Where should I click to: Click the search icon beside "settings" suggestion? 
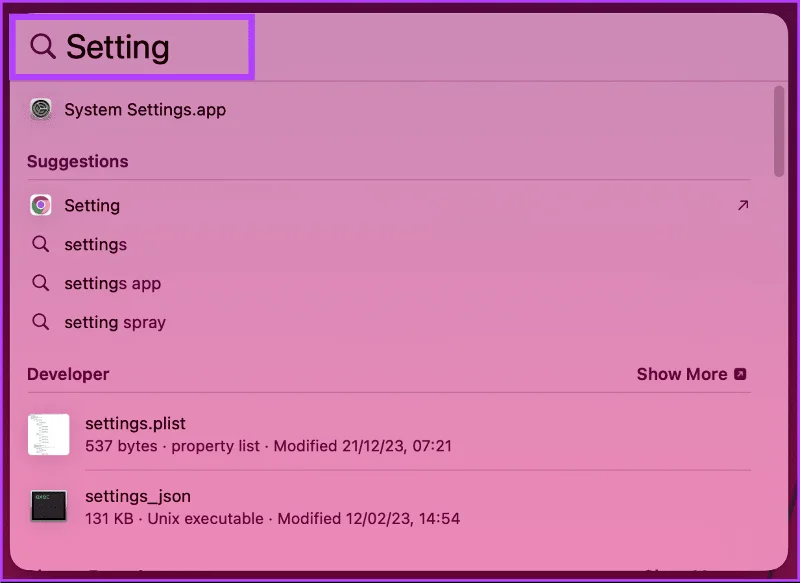(41, 244)
